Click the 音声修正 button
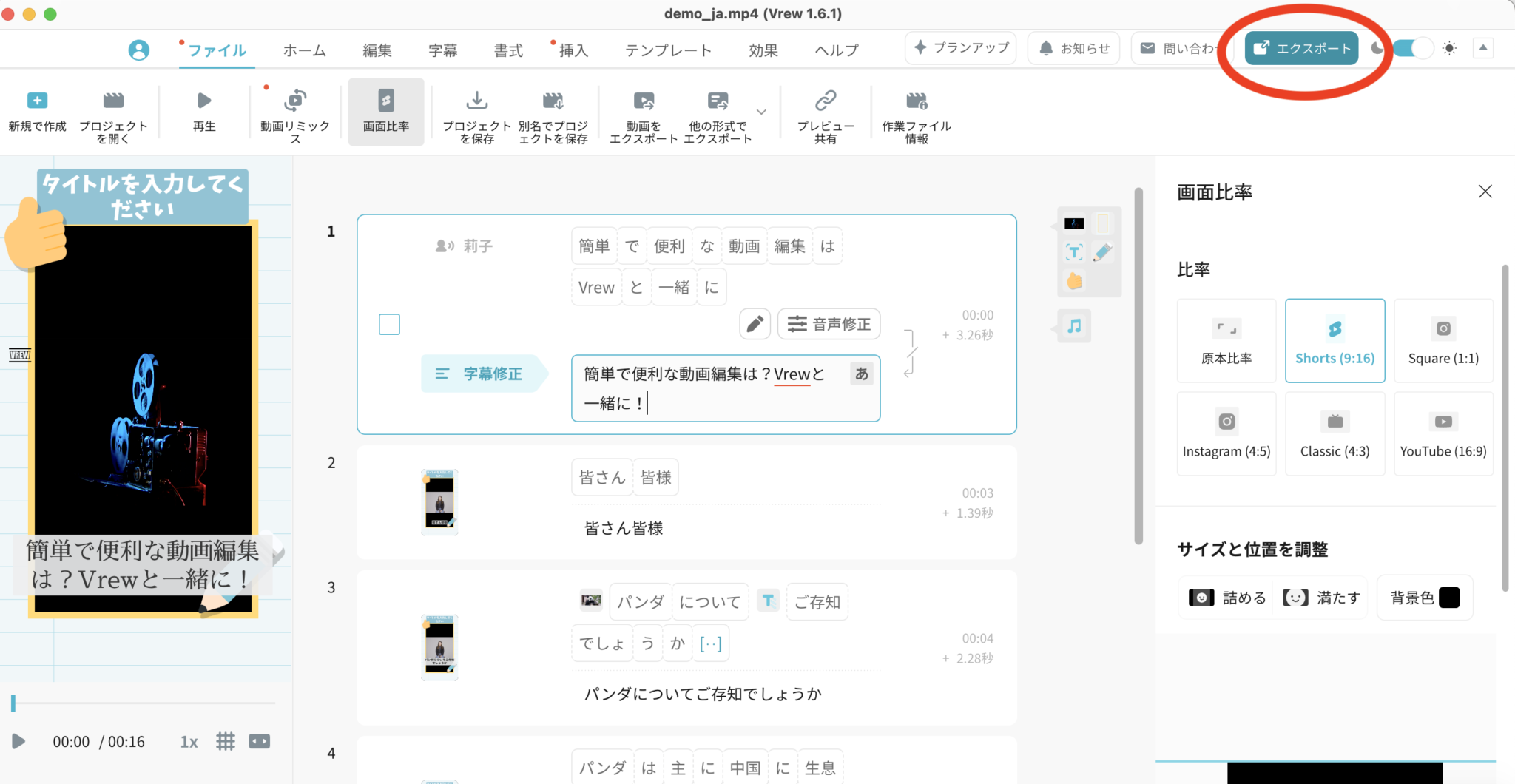The height and width of the screenshot is (784, 1515). tap(829, 324)
